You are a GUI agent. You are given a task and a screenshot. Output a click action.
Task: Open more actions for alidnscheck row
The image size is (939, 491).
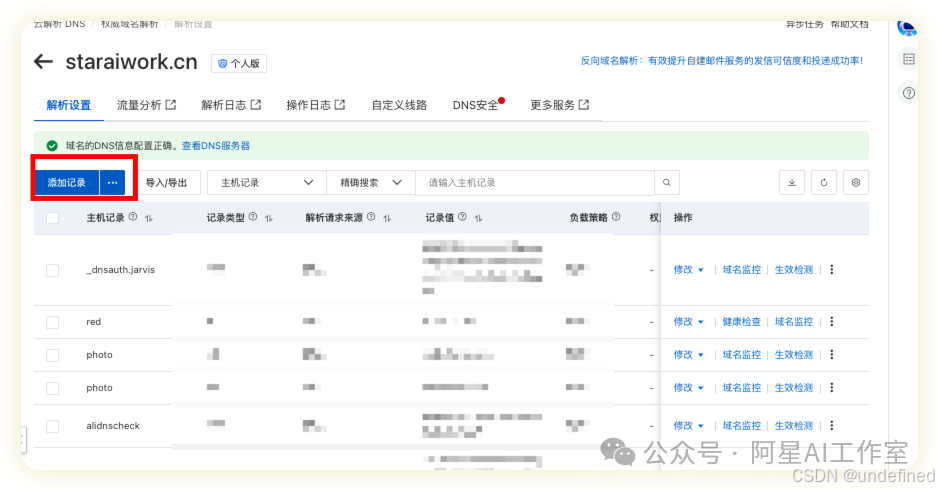click(832, 426)
